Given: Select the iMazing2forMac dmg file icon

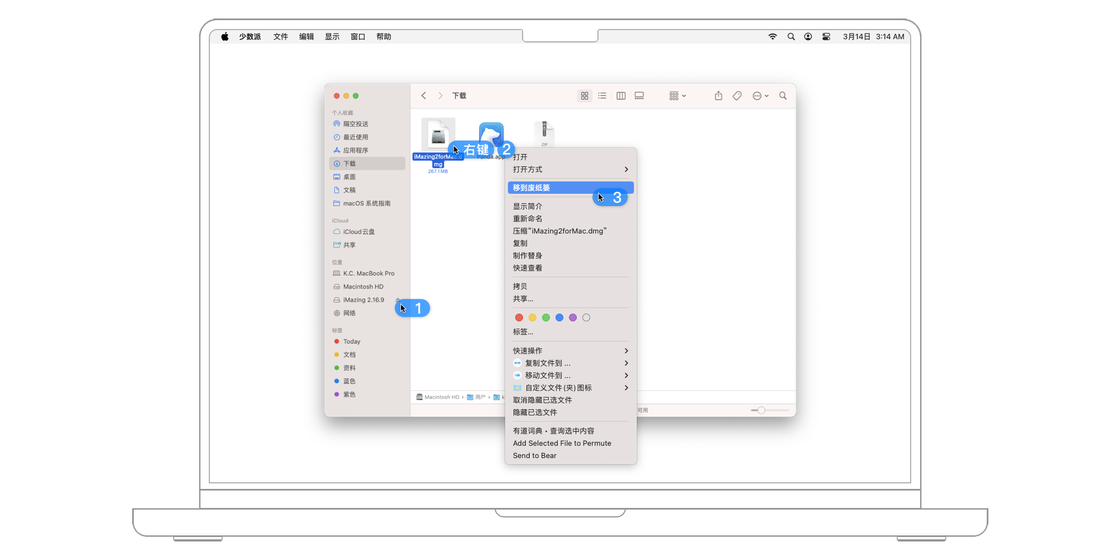Looking at the screenshot, I should pos(438,135).
